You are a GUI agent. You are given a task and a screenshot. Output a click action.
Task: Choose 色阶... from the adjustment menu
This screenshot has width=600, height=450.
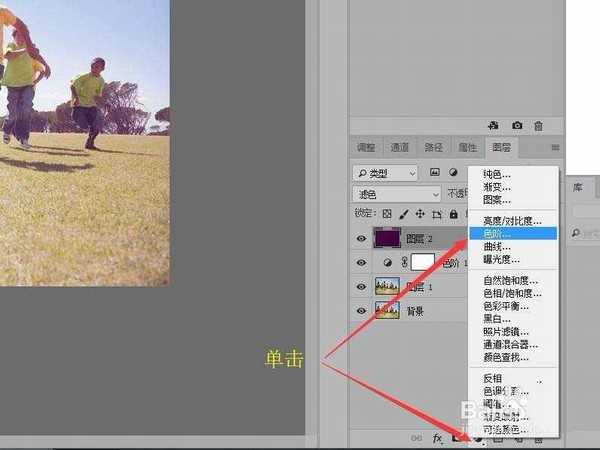coord(497,233)
